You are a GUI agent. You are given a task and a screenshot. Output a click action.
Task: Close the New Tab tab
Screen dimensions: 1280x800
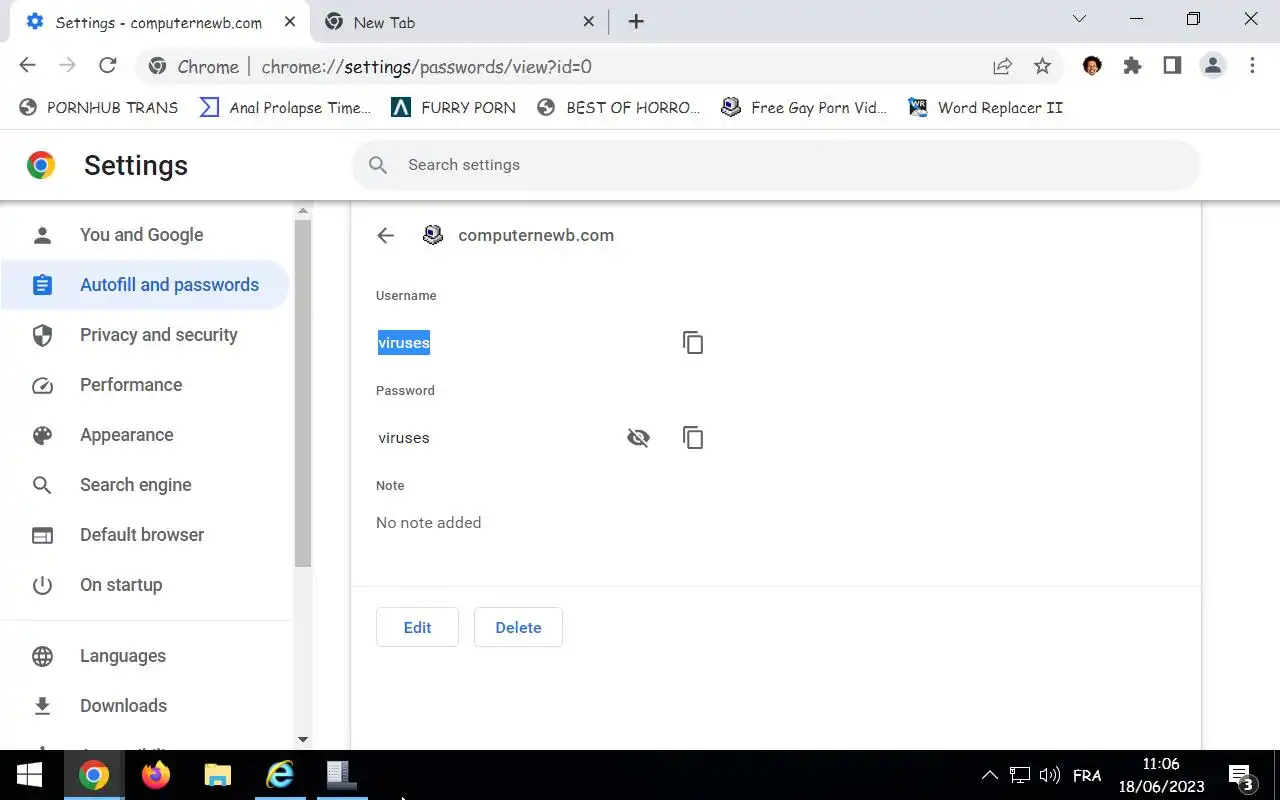588,22
